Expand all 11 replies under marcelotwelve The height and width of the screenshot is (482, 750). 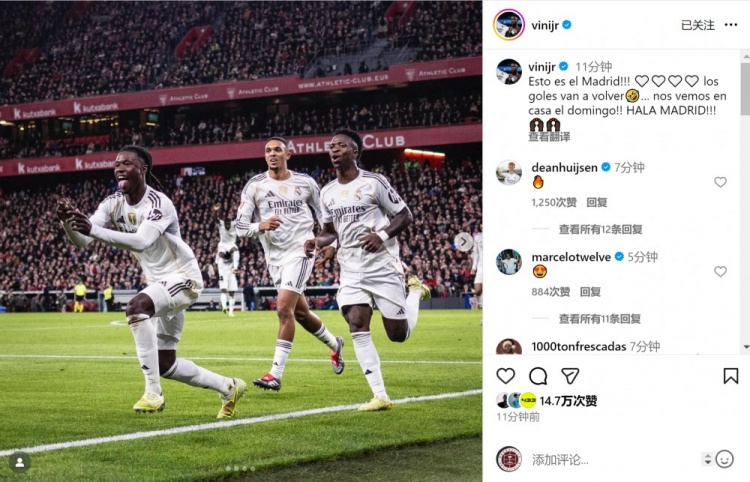coord(600,319)
